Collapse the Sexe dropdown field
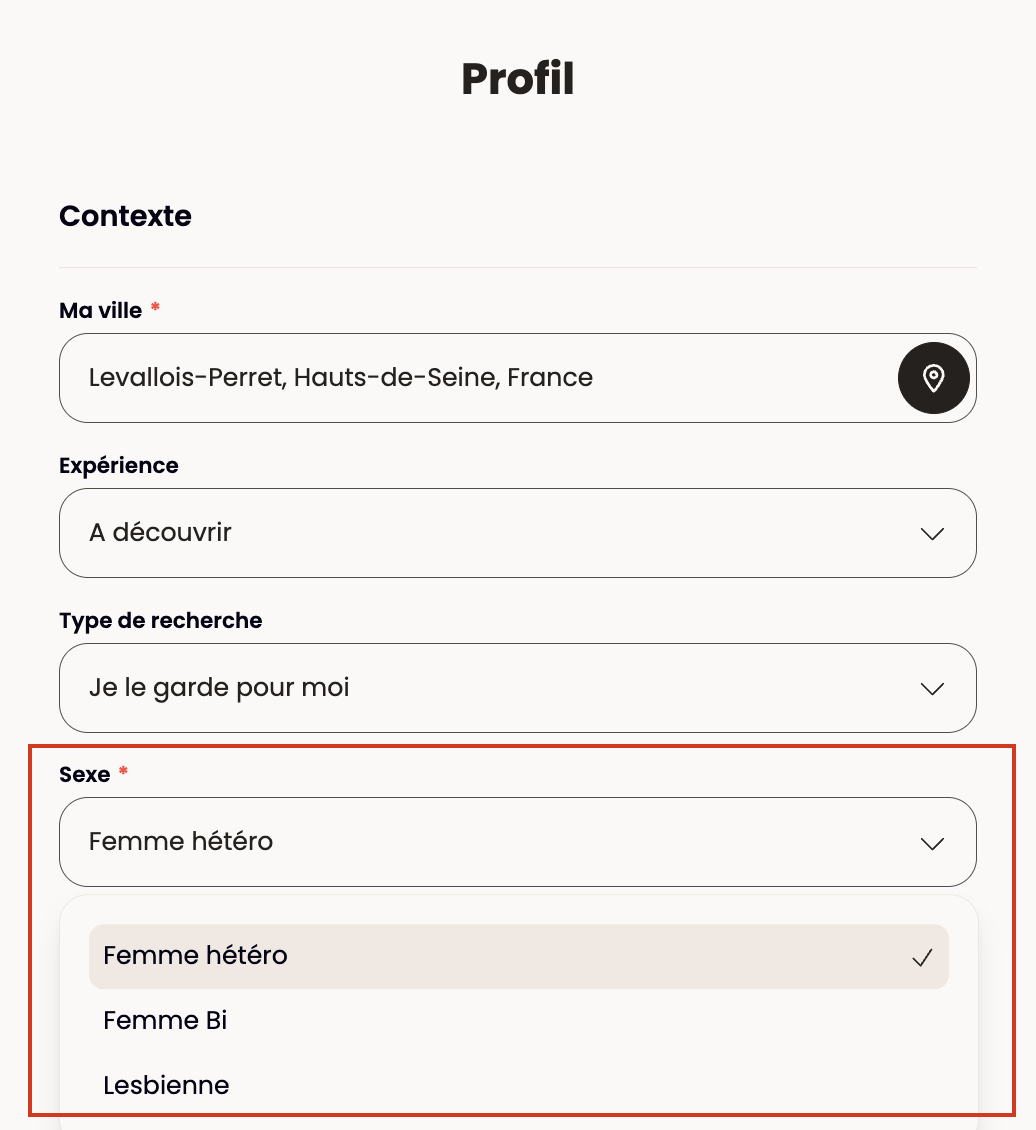 517,842
